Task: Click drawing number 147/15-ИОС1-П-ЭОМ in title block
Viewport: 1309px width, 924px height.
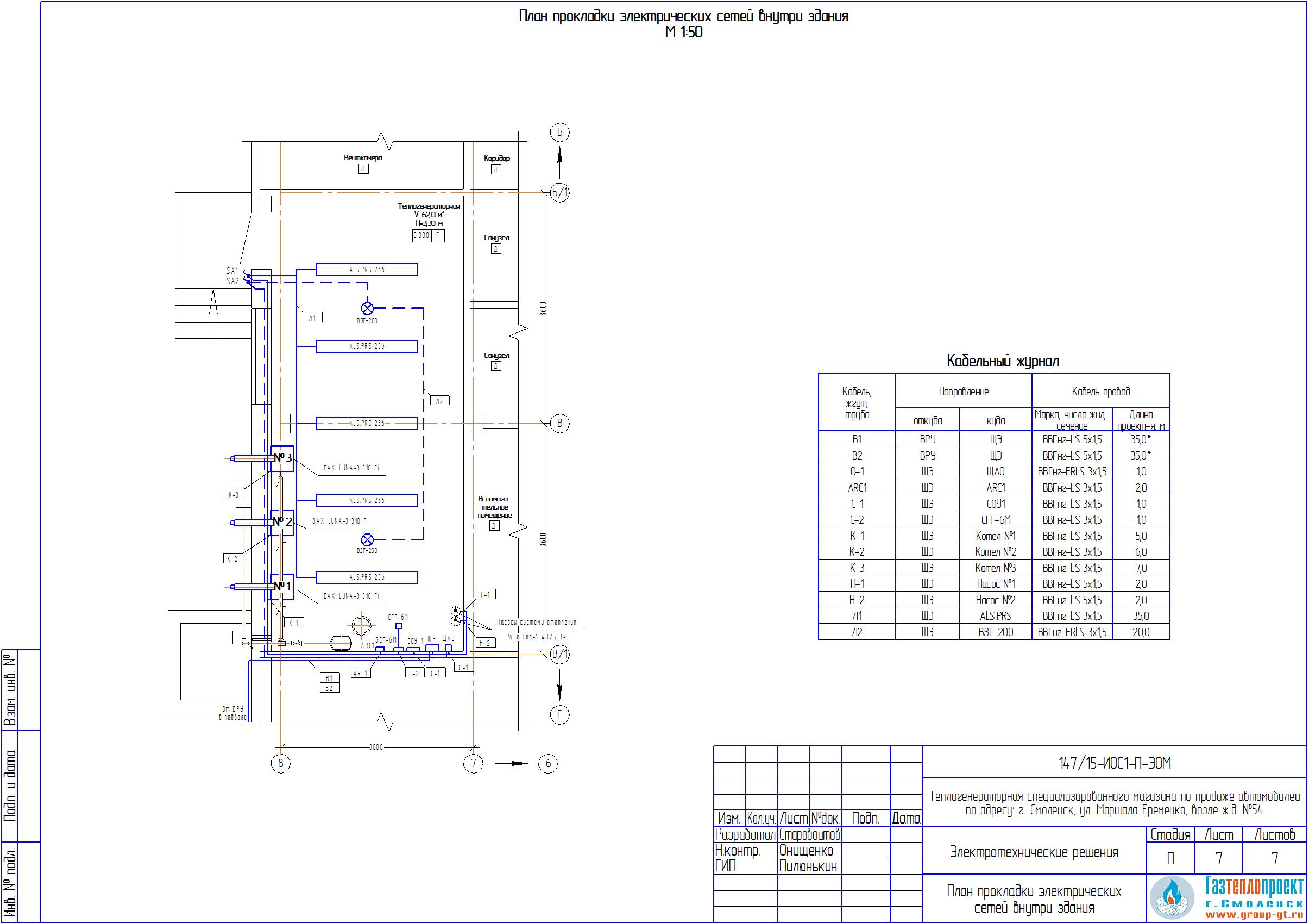Action: [x=1114, y=763]
